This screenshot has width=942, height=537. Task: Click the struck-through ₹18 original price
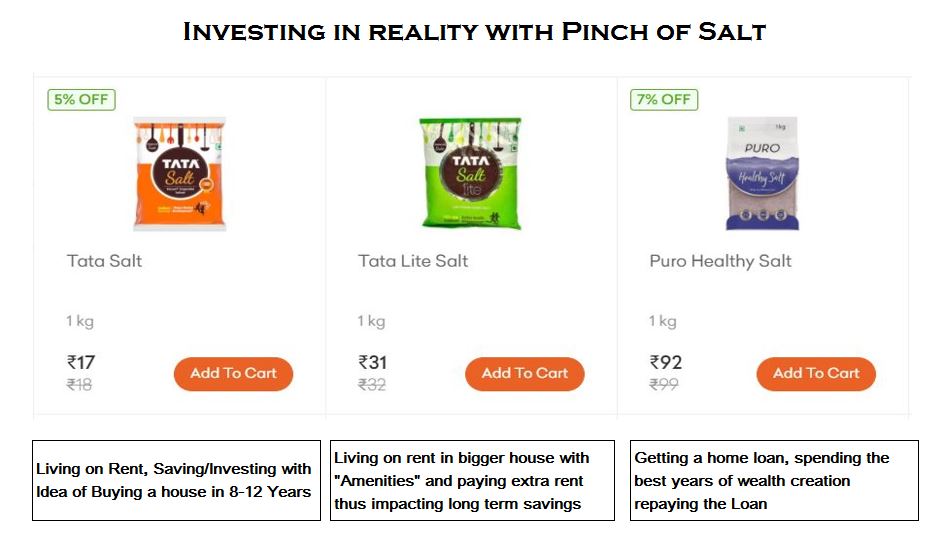[x=80, y=384]
